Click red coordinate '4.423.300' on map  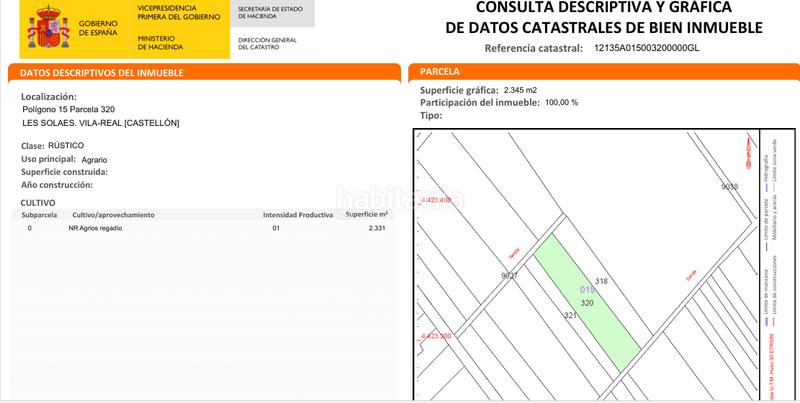(436, 336)
